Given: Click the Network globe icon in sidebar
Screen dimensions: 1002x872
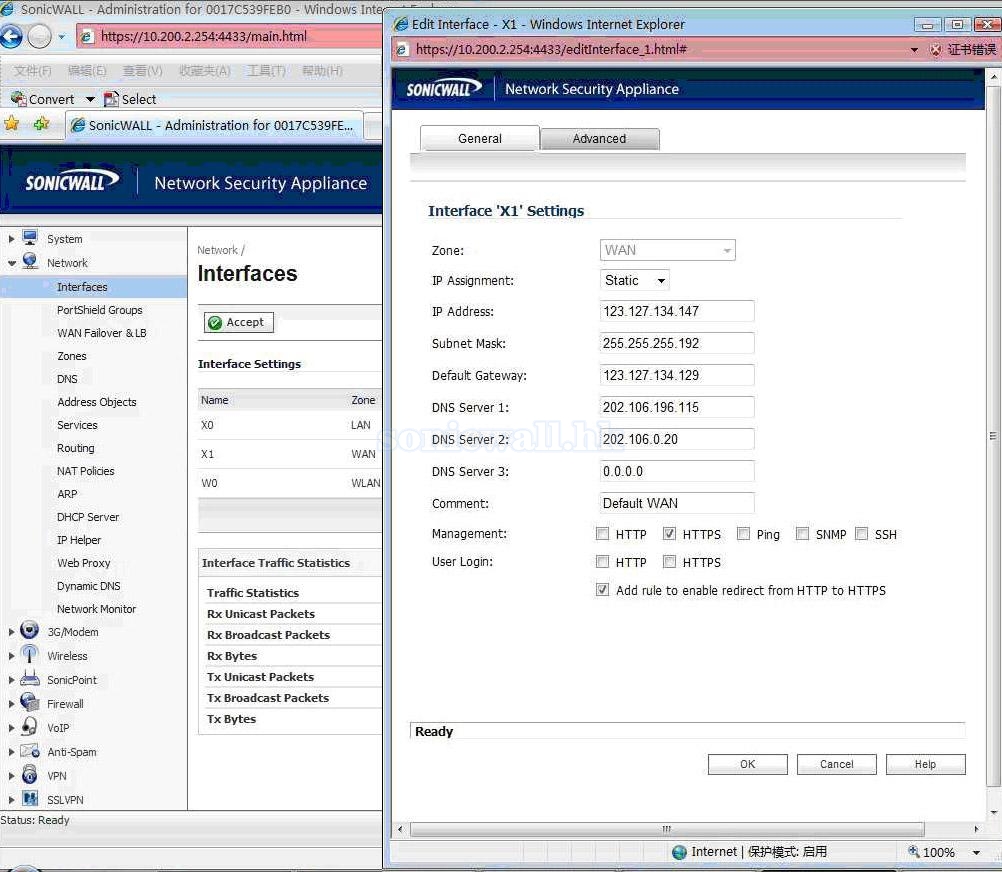Looking at the screenshot, I should [30, 261].
